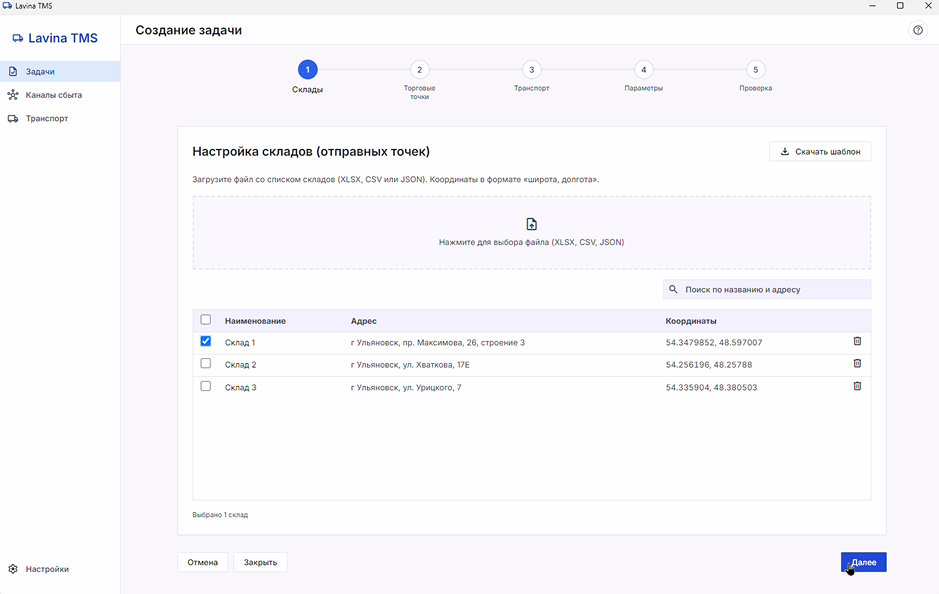The height and width of the screenshot is (594, 939).
Task: Click the file upload icon in drop zone
Action: pyautogui.click(x=531, y=225)
